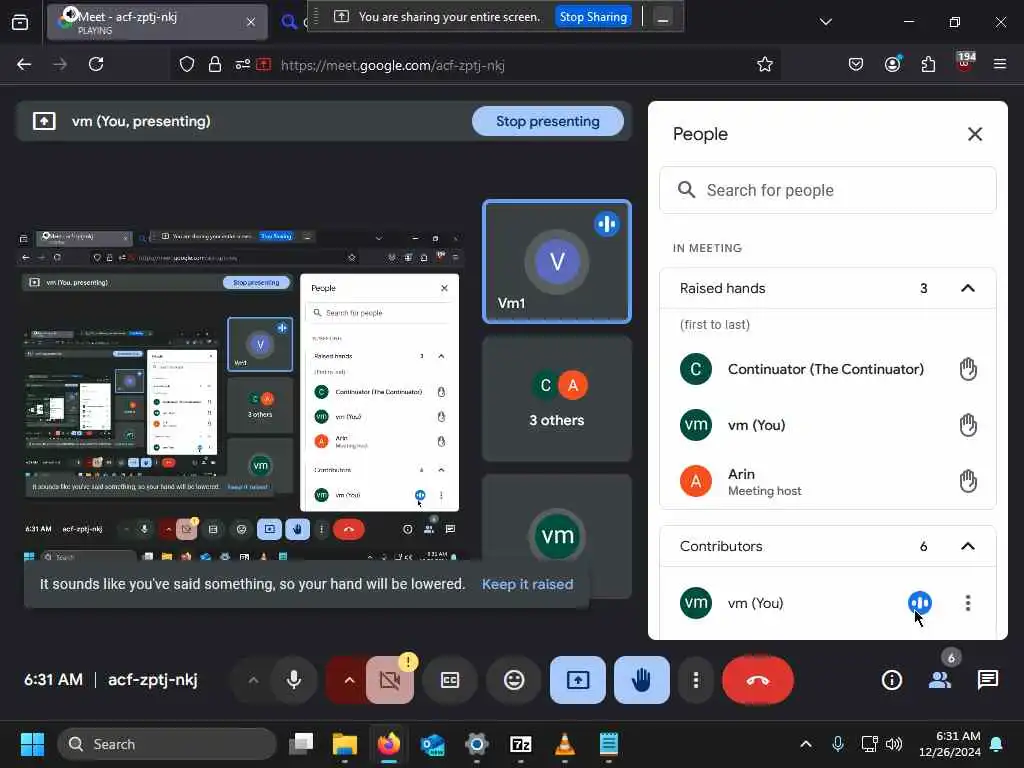Click the Search for people field
Image resolution: width=1024 pixels, height=768 pixels.
(827, 190)
